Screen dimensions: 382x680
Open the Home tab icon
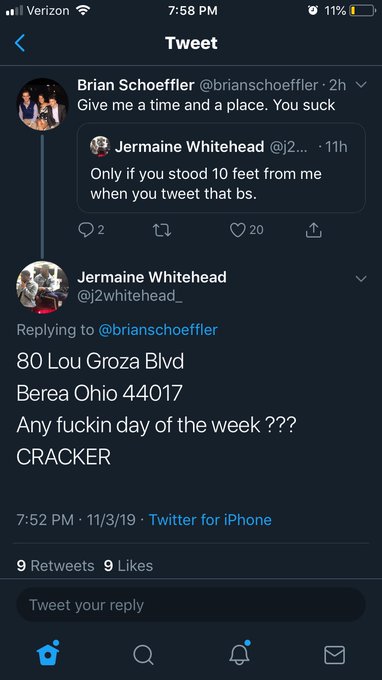coord(48,653)
